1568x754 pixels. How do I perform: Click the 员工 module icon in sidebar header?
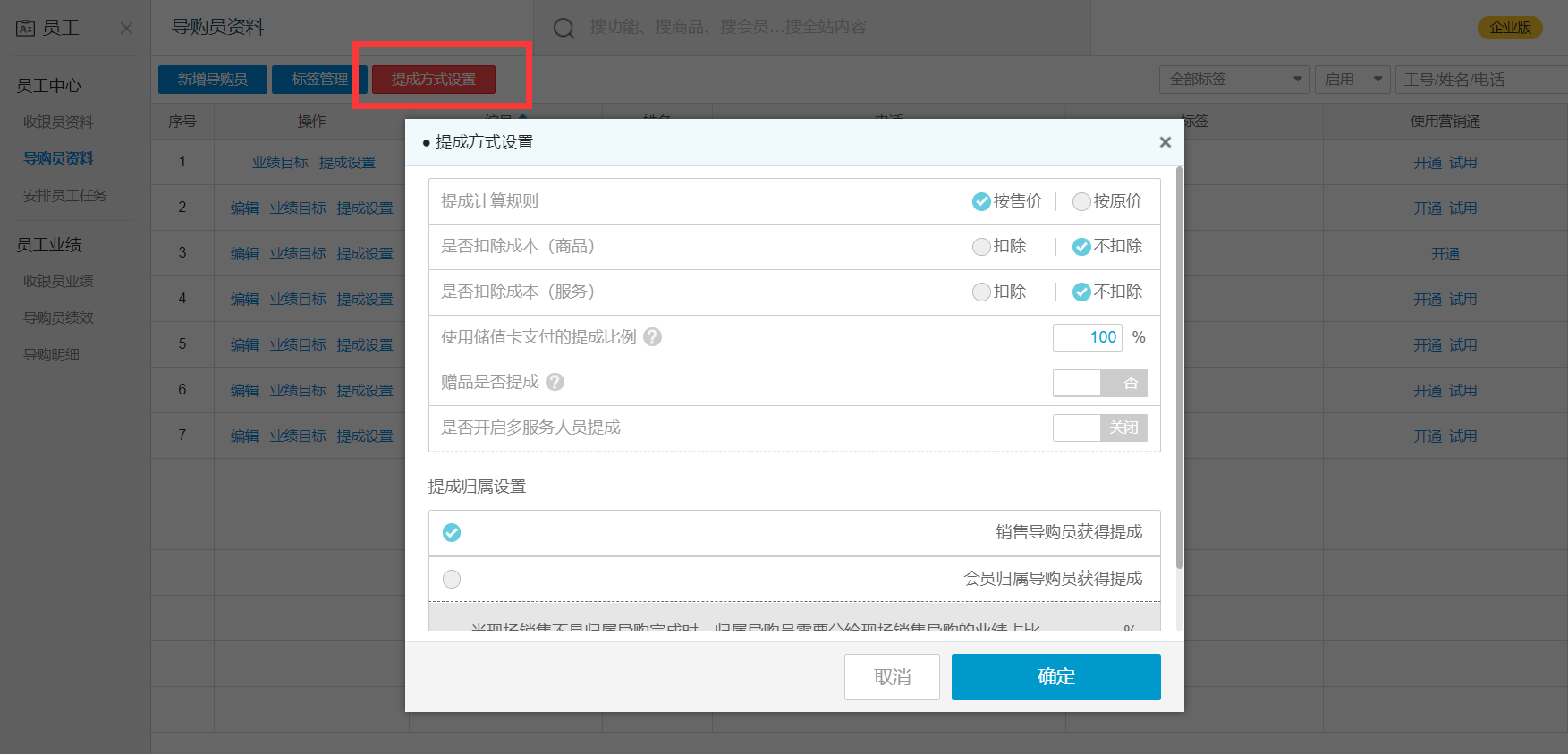pos(25,28)
